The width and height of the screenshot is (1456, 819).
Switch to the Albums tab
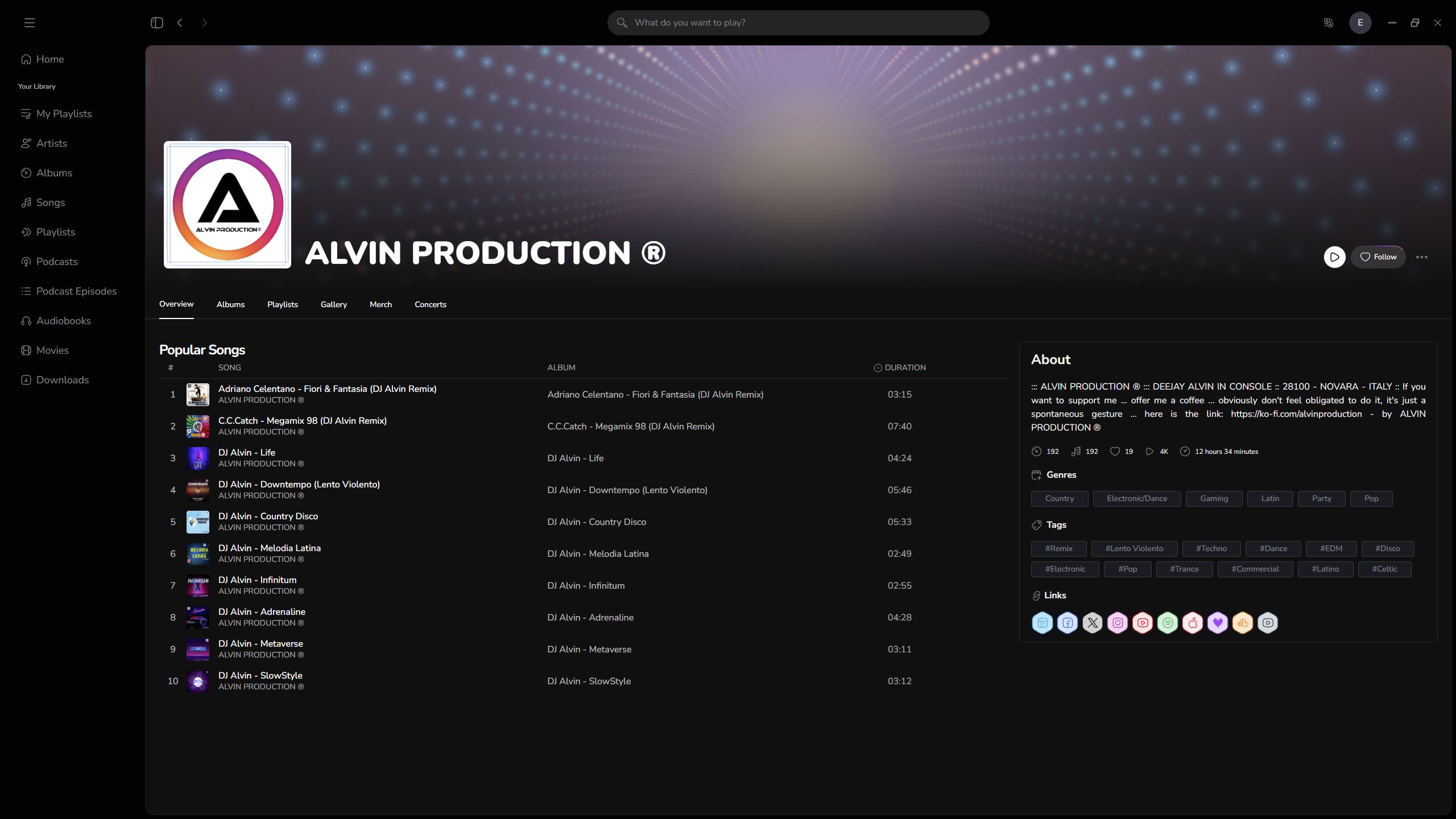pos(230,304)
